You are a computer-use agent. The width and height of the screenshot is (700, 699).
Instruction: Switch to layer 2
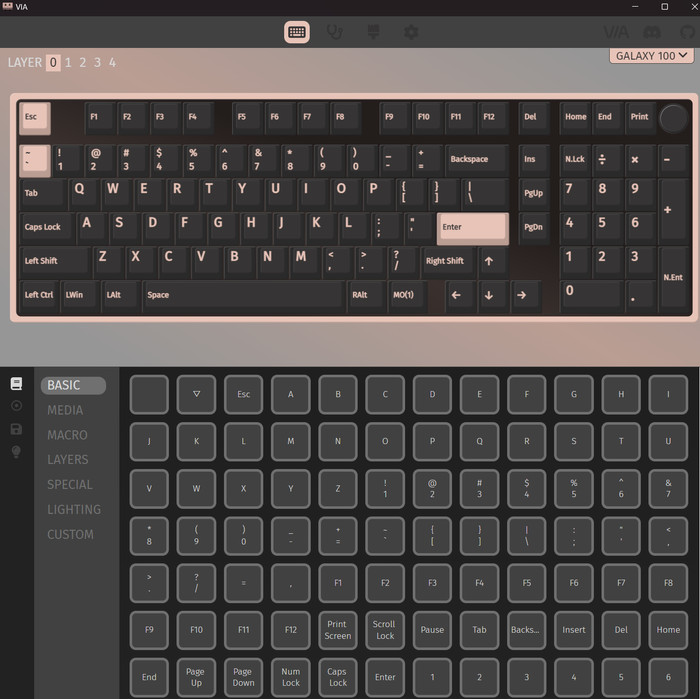[83, 62]
